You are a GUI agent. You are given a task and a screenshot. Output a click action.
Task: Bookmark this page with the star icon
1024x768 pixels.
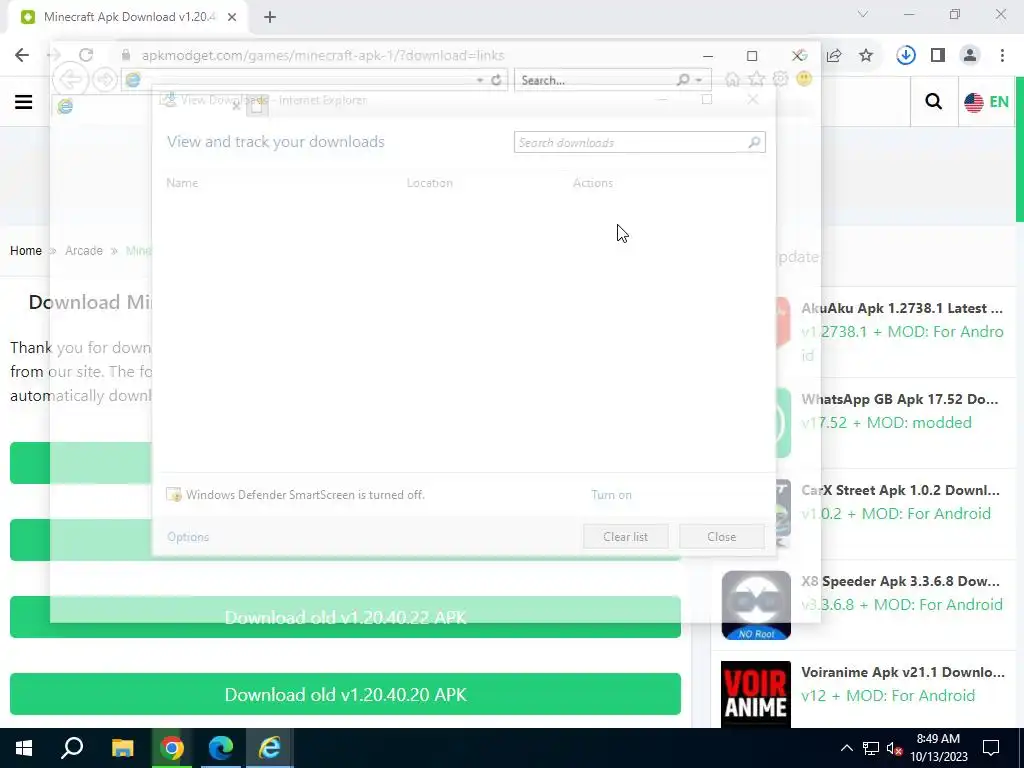tap(866, 56)
